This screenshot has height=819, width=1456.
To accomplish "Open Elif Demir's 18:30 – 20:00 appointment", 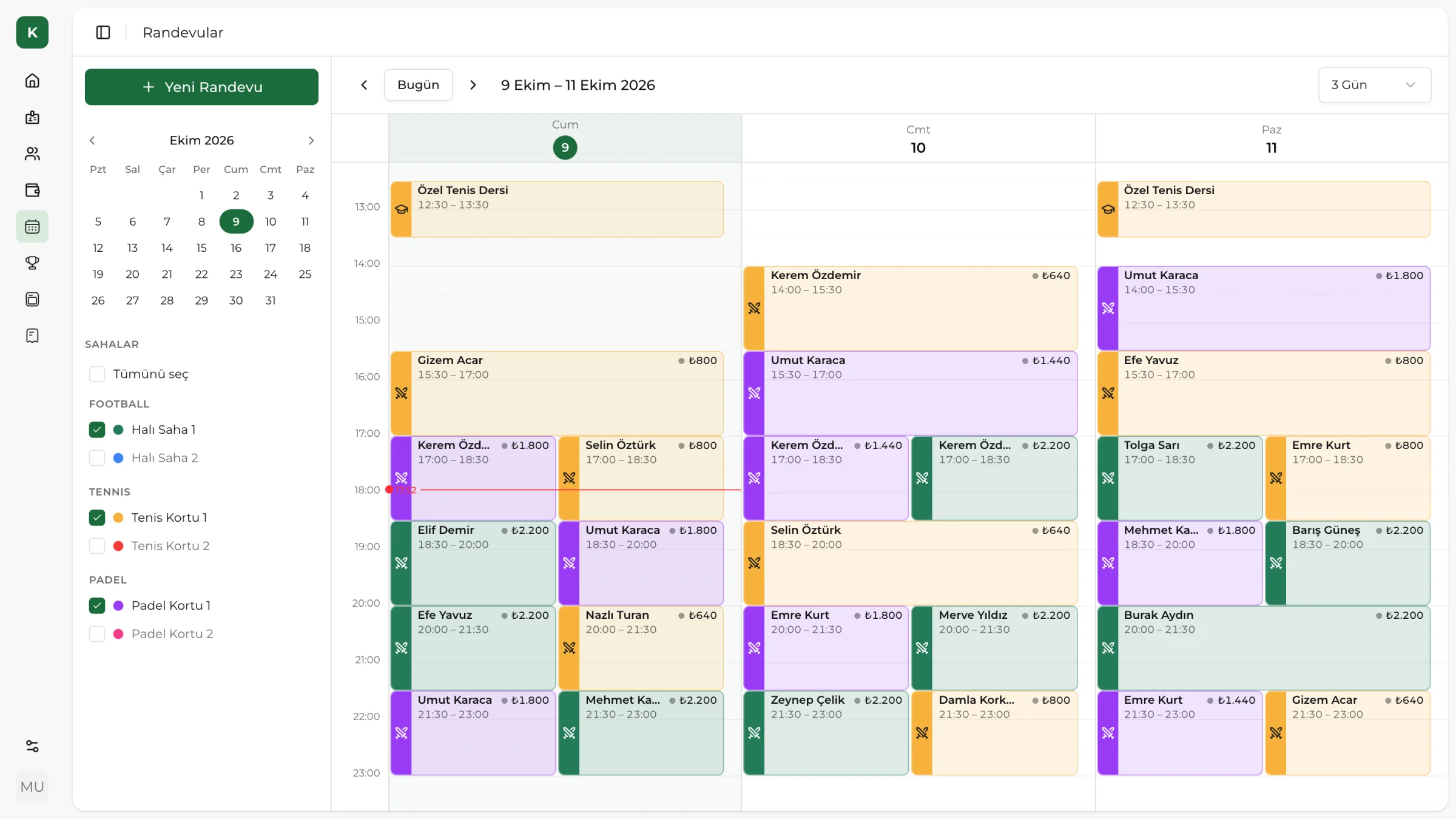I will [473, 563].
